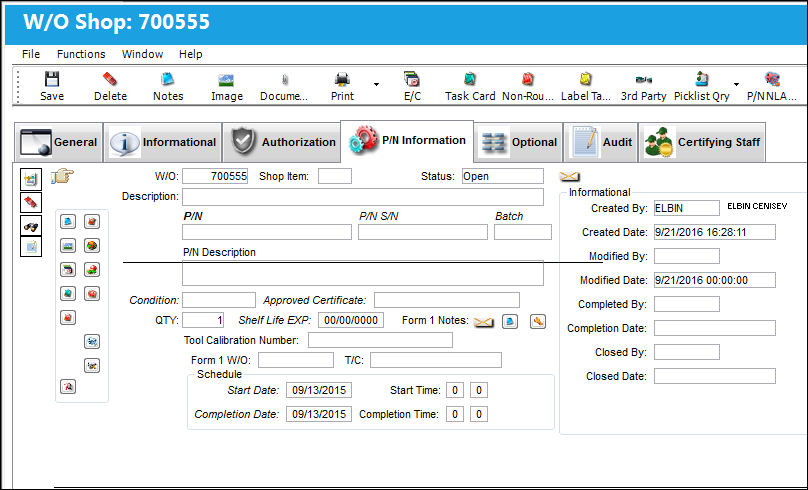Click the QTY field

(203, 320)
